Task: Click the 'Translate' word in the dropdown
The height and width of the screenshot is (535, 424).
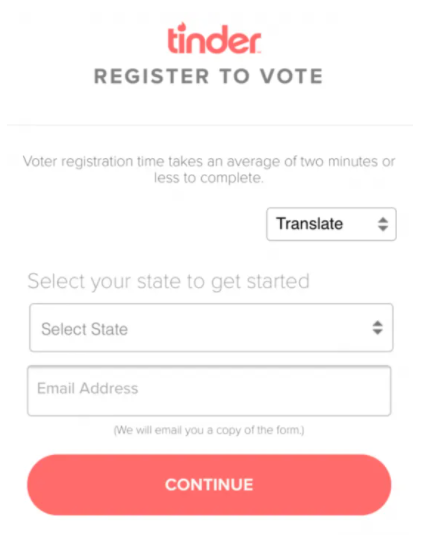Action: 309,224
